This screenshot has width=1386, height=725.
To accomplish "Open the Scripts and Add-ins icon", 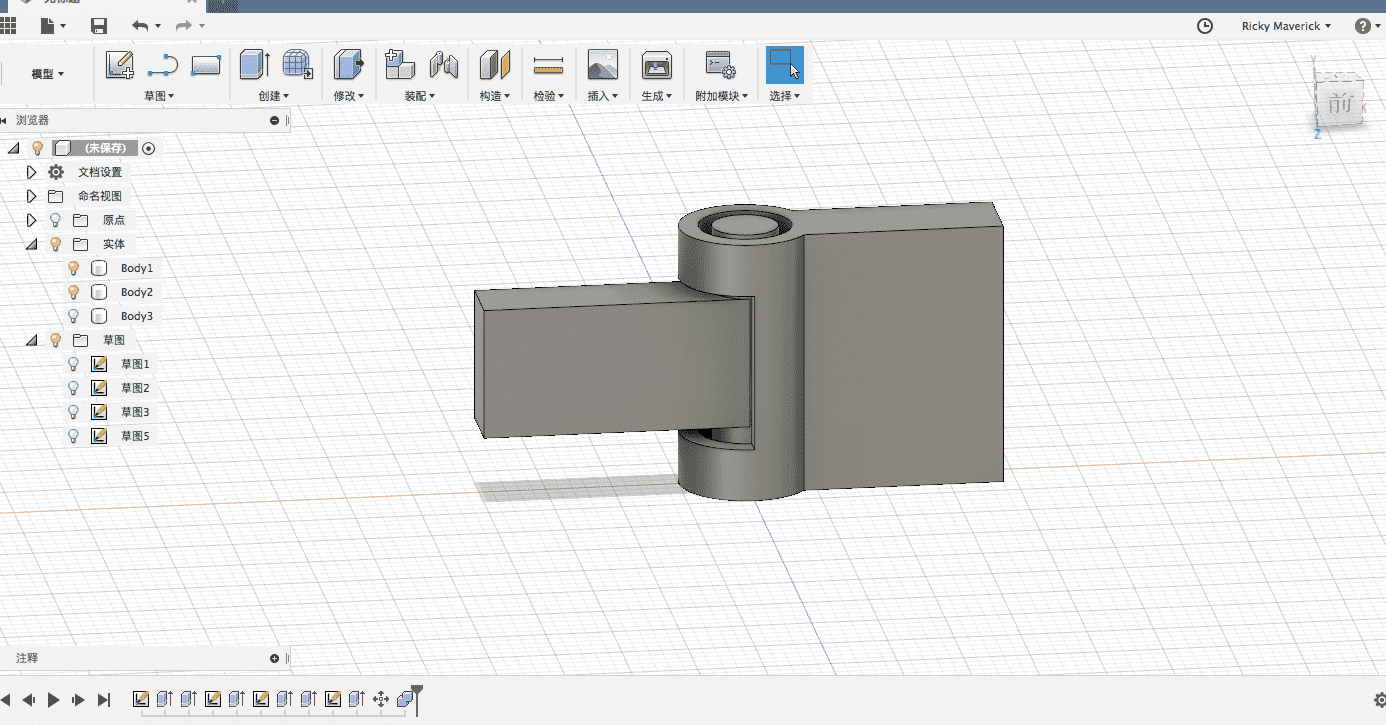I will point(720,65).
